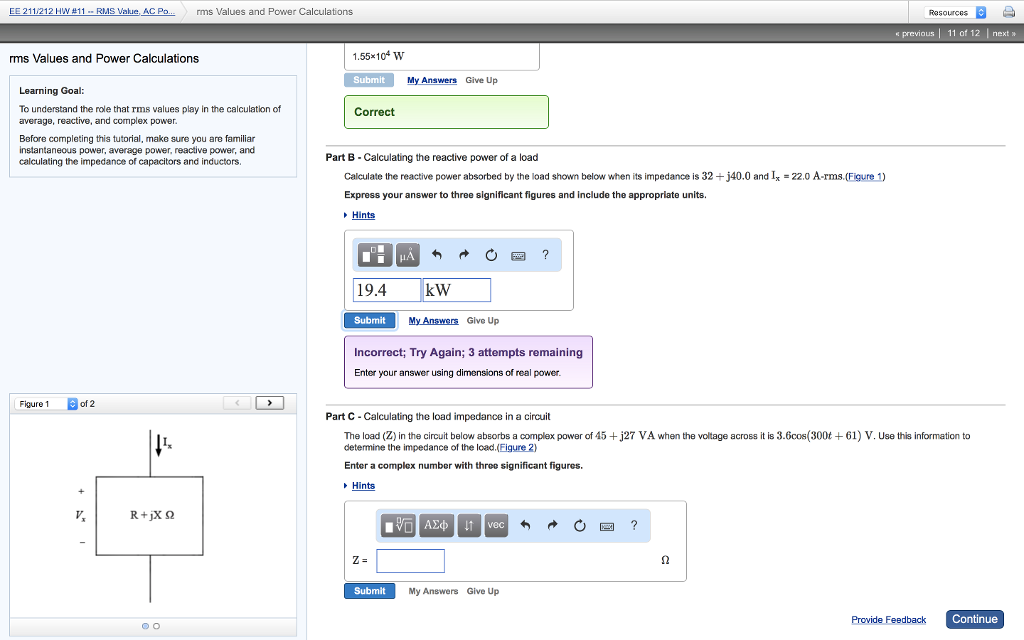Open the keyboard shortcuts icon in Part B
This screenshot has width=1024, height=640.
518,255
